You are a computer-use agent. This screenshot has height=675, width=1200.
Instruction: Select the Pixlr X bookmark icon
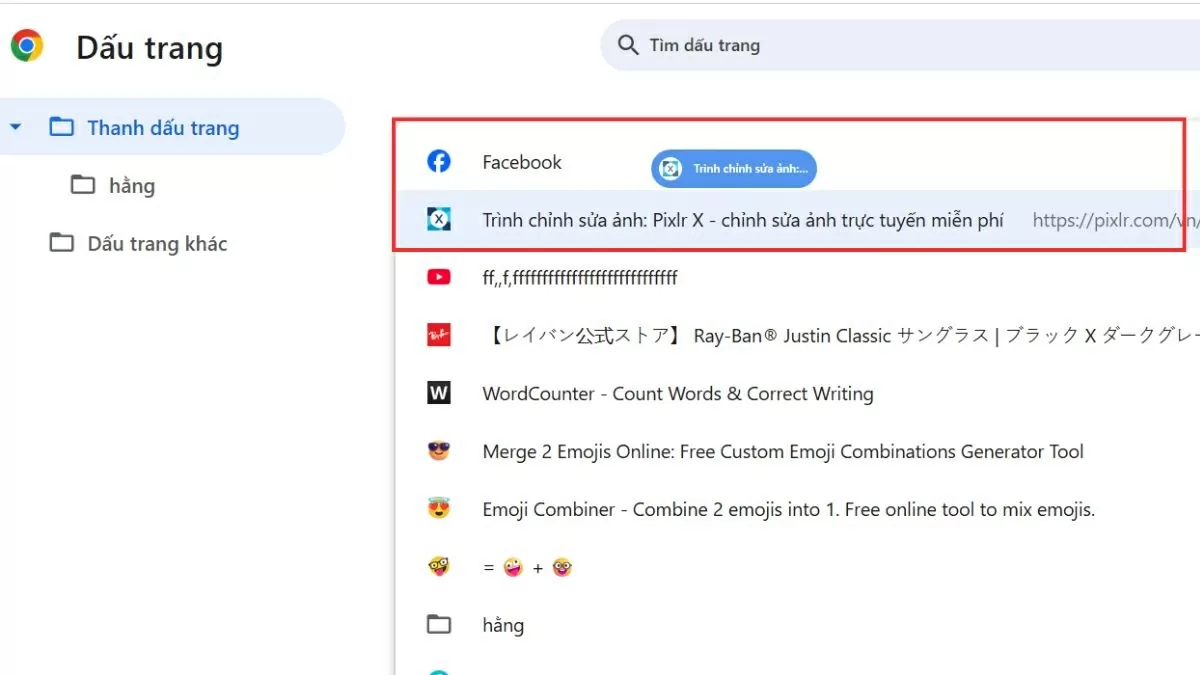point(439,219)
